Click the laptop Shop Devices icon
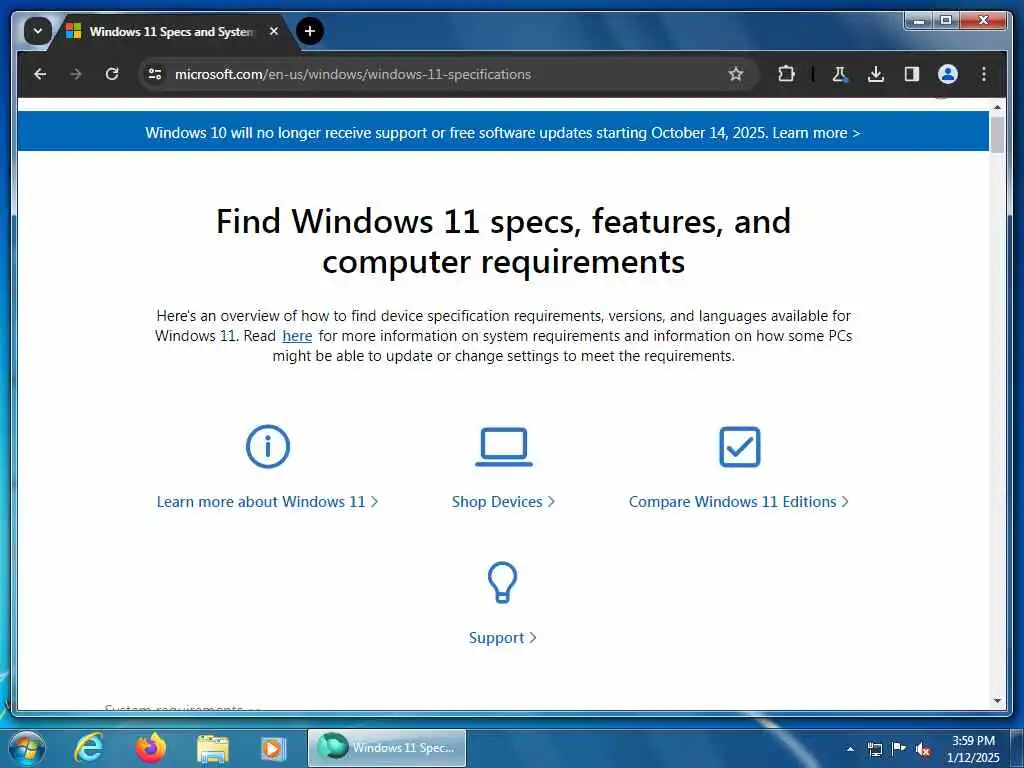Image resolution: width=1024 pixels, height=768 pixels. tap(504, 447)
